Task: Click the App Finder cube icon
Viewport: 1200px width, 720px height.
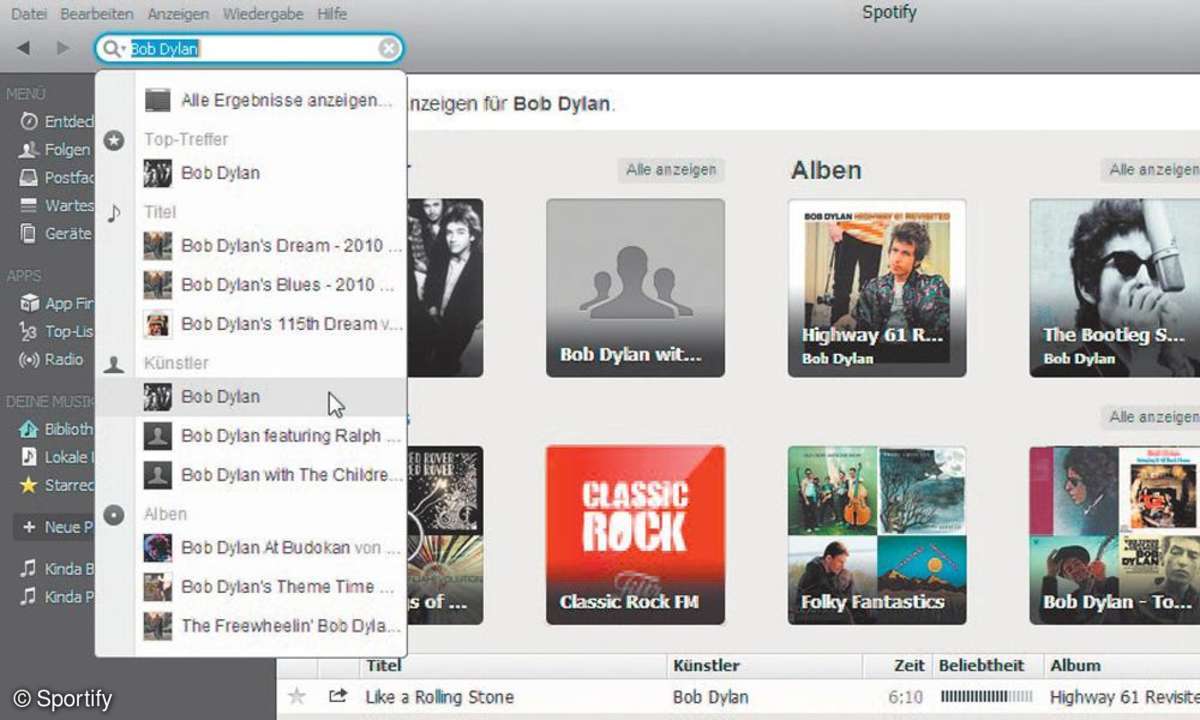Action: coord(29,303)
